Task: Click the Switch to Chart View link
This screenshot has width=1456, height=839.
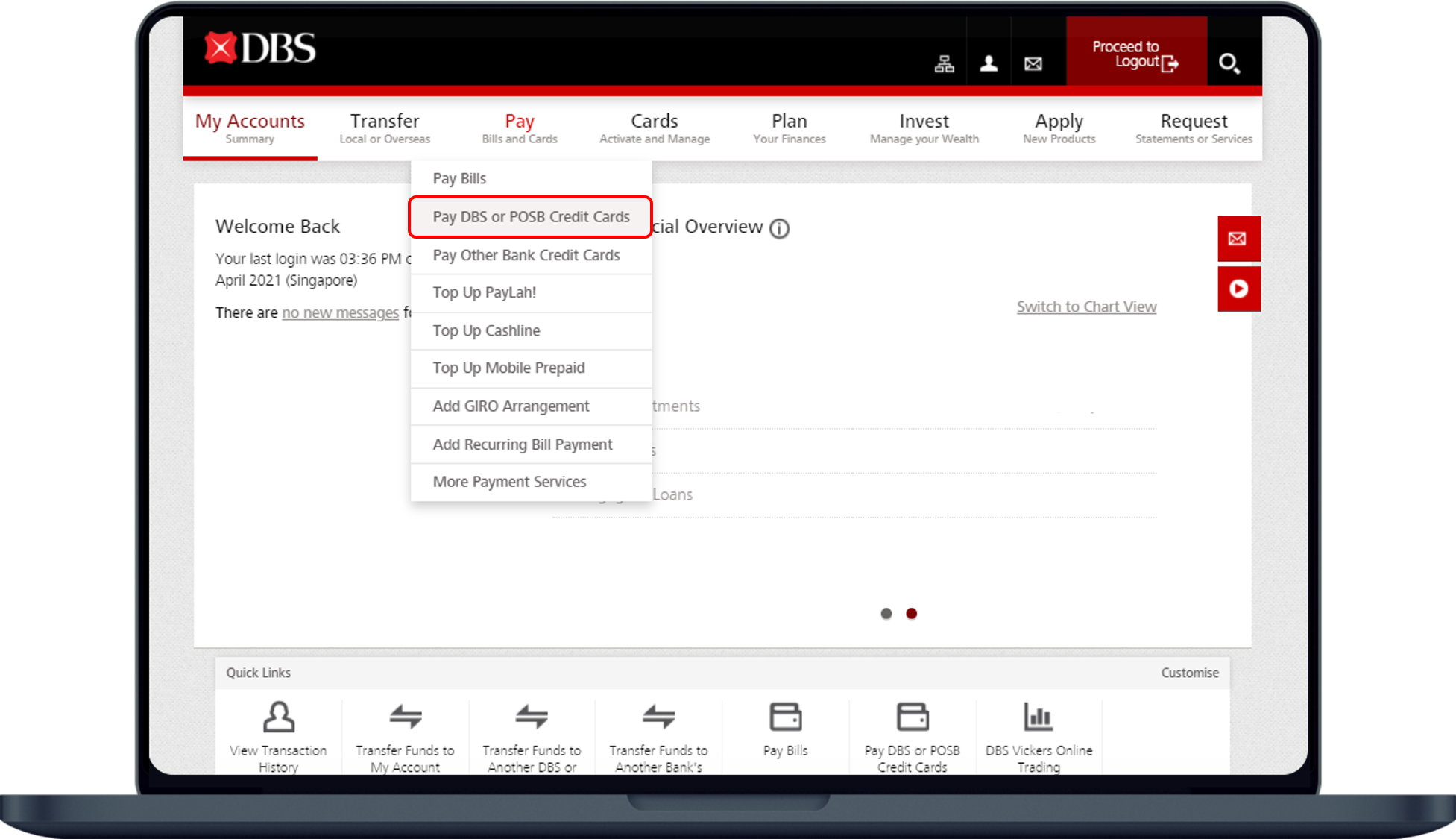Action: tap(1085, 306)
